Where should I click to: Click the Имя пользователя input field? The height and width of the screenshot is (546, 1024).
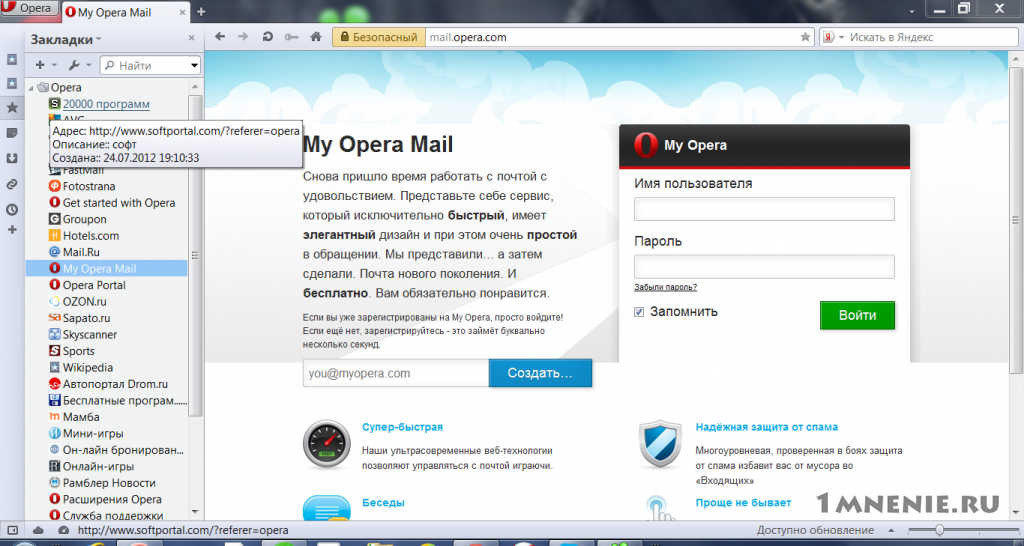click(x=764, y=209)
